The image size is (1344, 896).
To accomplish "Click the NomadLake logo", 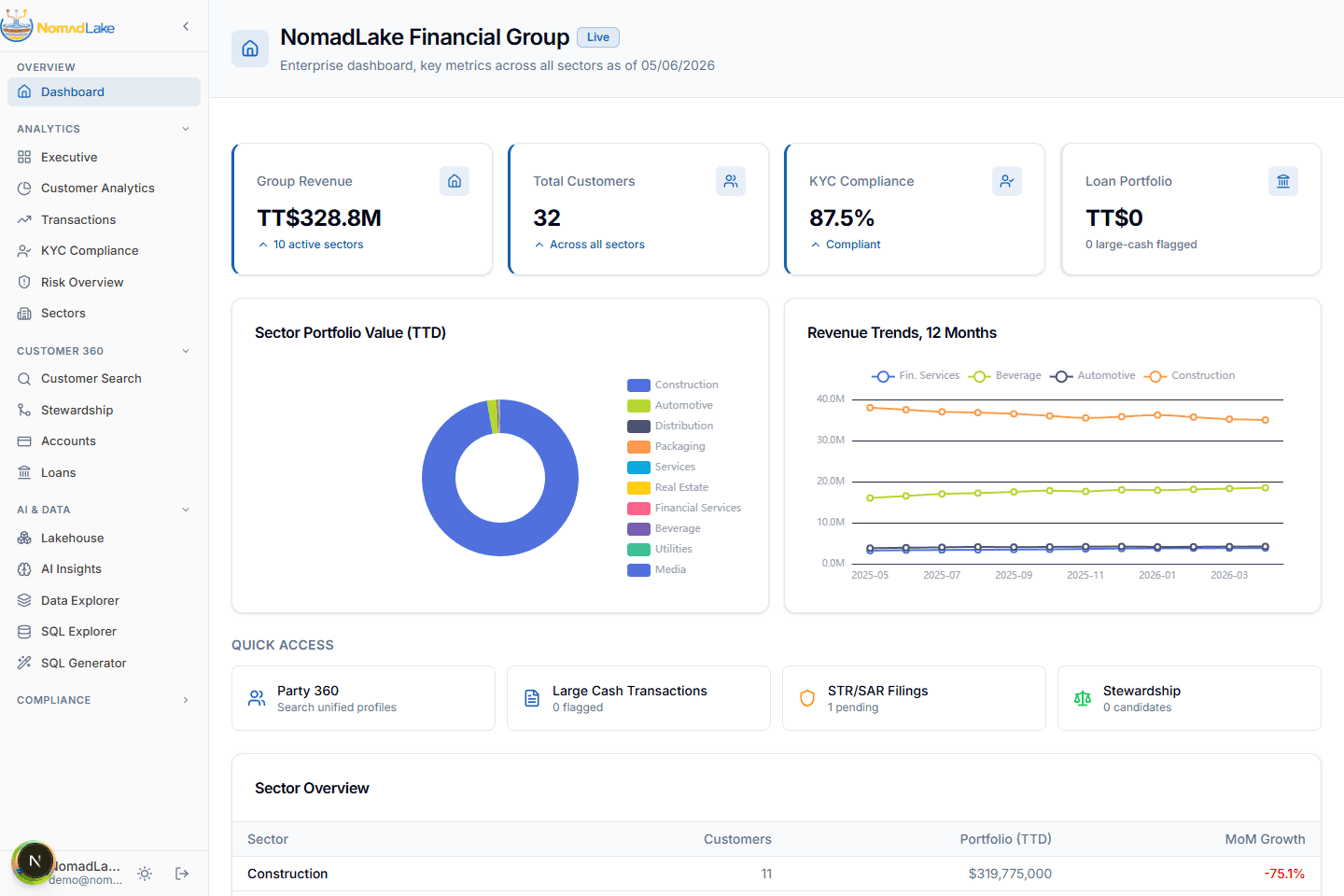I will pos(58,26).
